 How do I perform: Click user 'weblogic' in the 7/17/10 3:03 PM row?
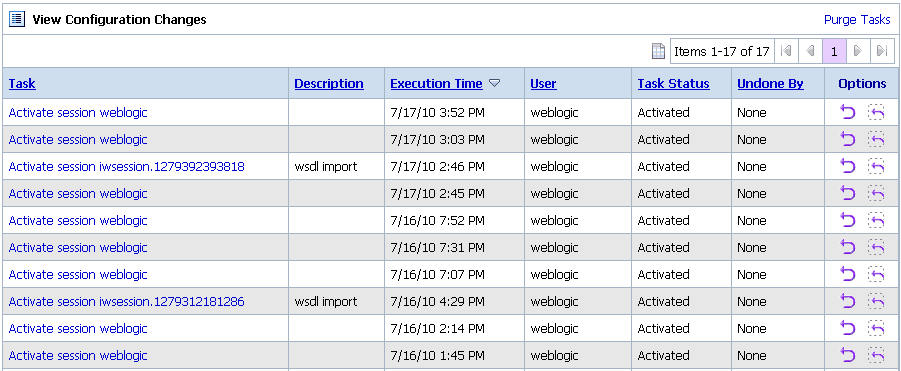coord(555,140)
